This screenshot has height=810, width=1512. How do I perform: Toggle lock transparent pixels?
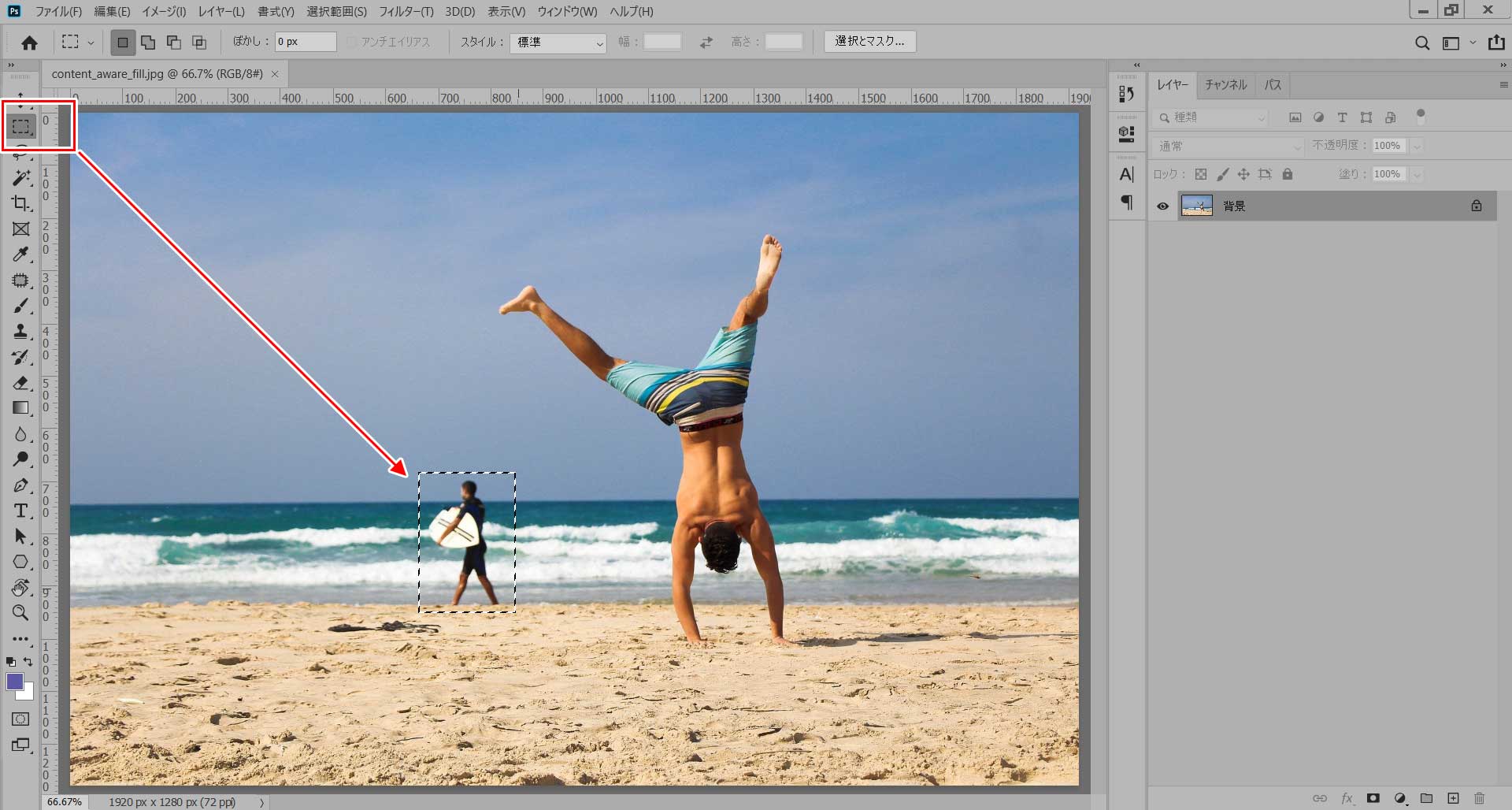[1201, 174]
